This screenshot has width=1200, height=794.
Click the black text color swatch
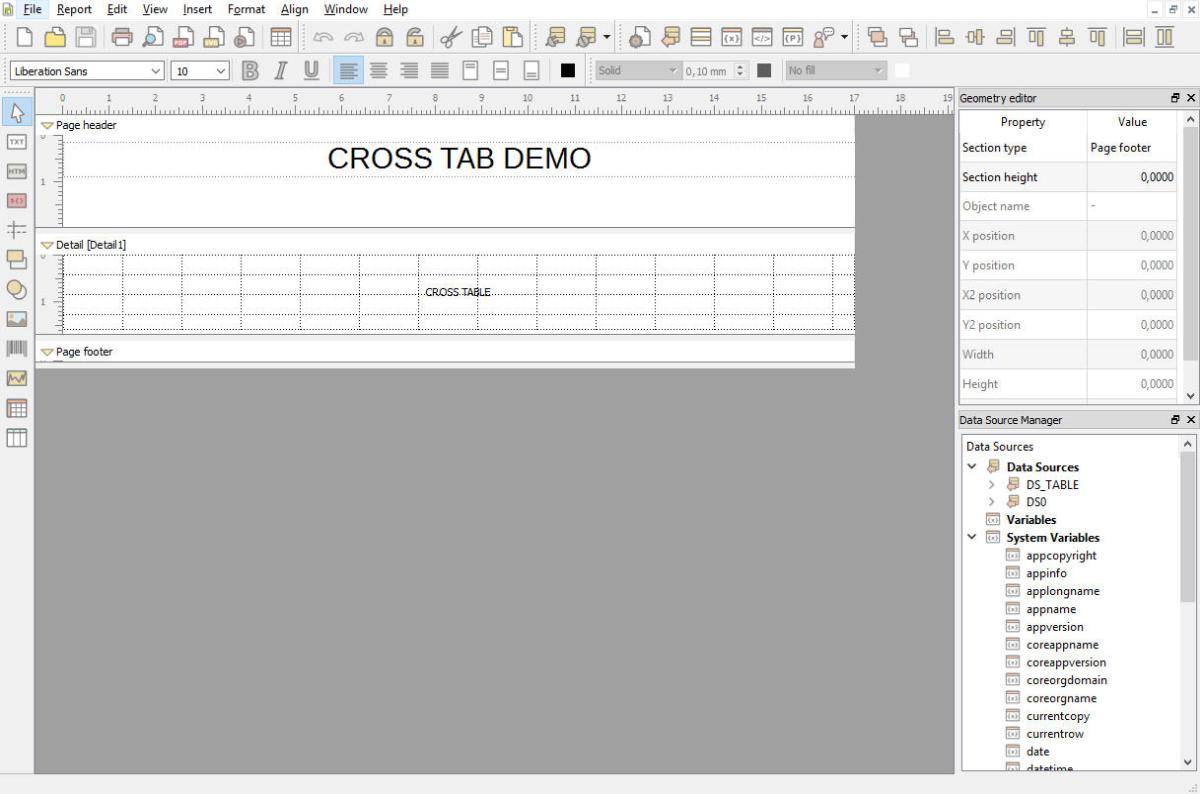coord(568,71)
